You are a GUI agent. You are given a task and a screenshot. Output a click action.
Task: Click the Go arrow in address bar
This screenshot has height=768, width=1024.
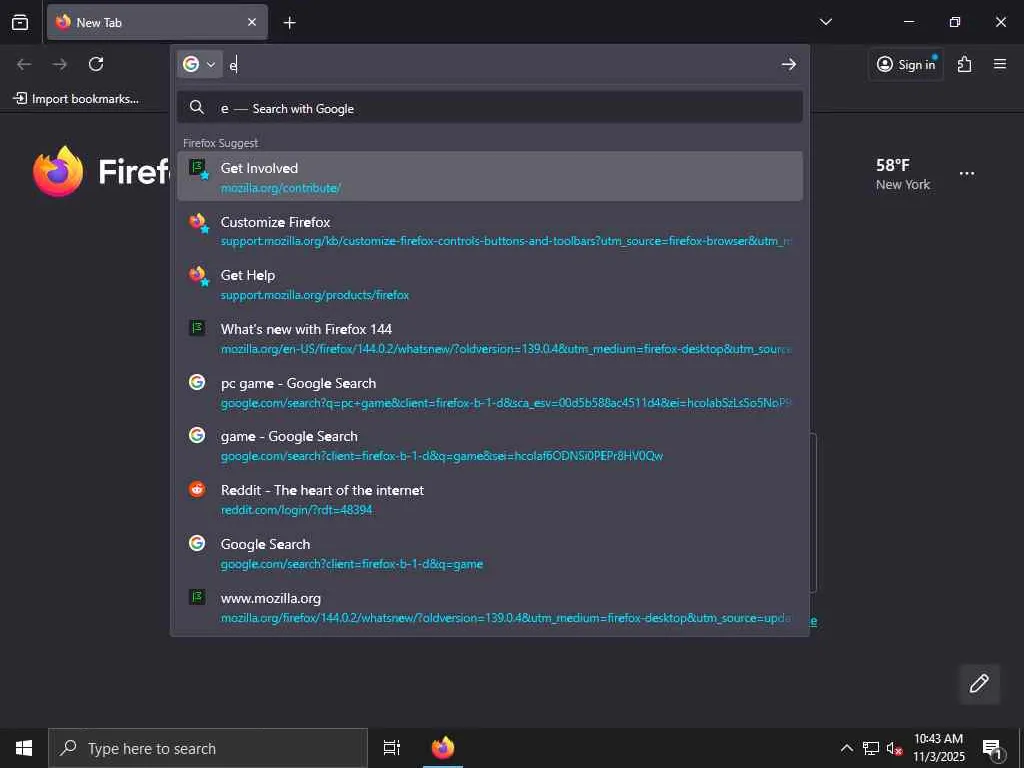pyautogui.click(x=788, y=64)
